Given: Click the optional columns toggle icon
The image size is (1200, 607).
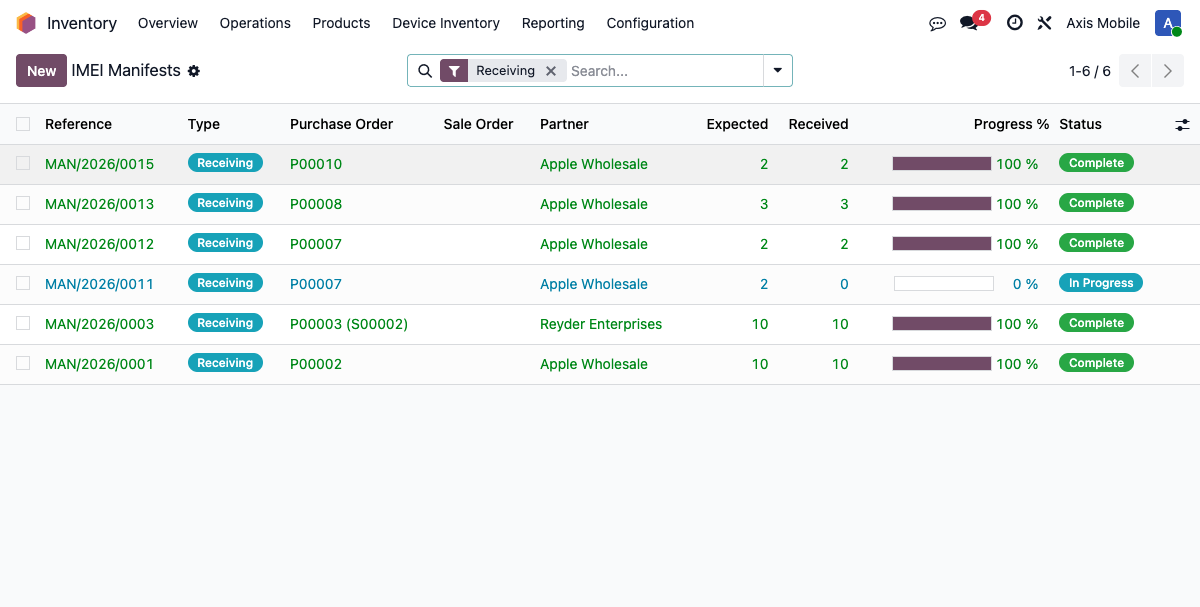Looking at the screenshot, I should 1182,124.
